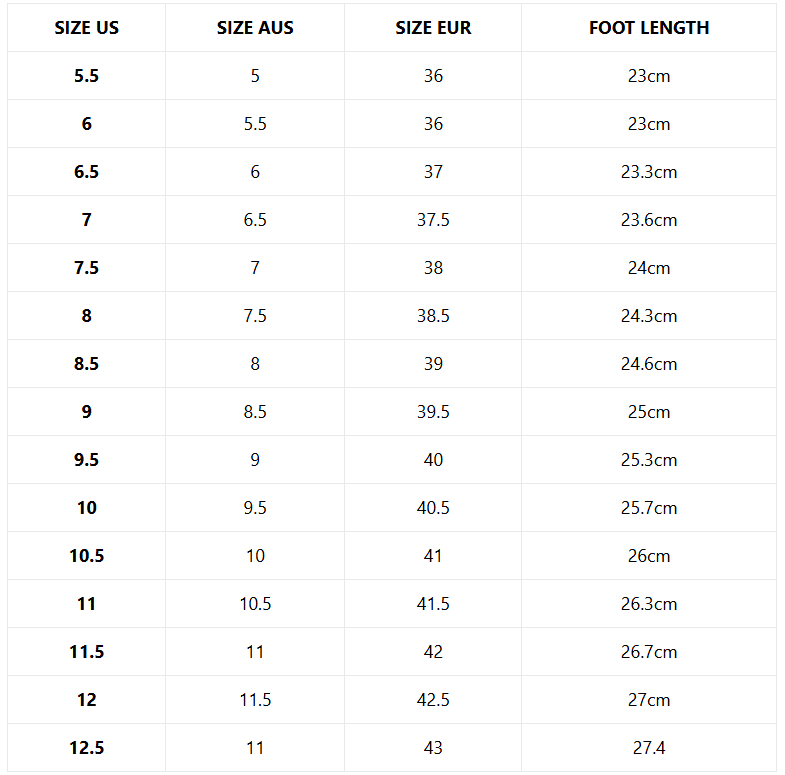The image size is (785, 775).
Task: Click the EUR size 38.5 value
Action: click(x=433, y=316)
